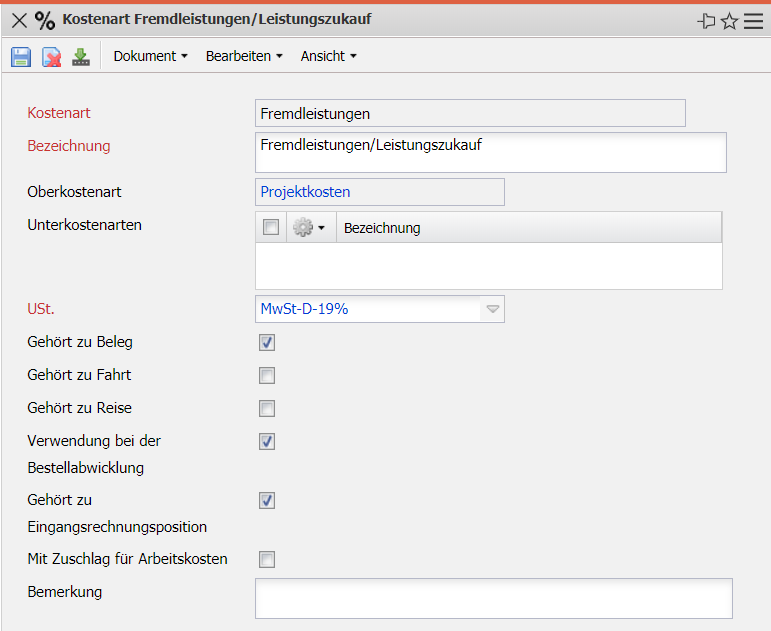Open the Dokument dropdown menu

[150, 56]
